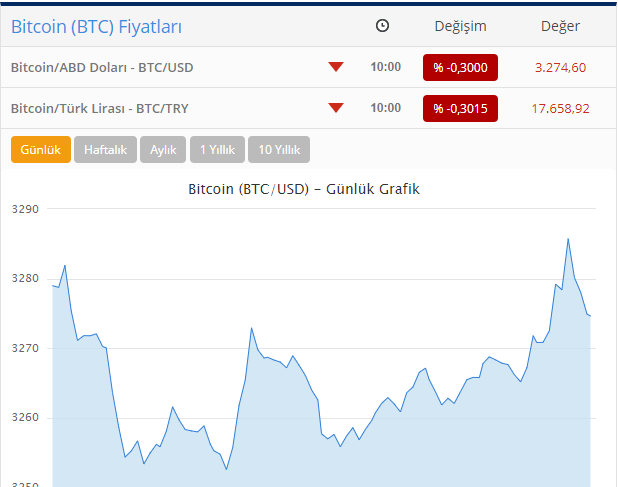Click the last point at the chart's right end
The width and height of the screenshot is (618, 487).
[590, 316]
